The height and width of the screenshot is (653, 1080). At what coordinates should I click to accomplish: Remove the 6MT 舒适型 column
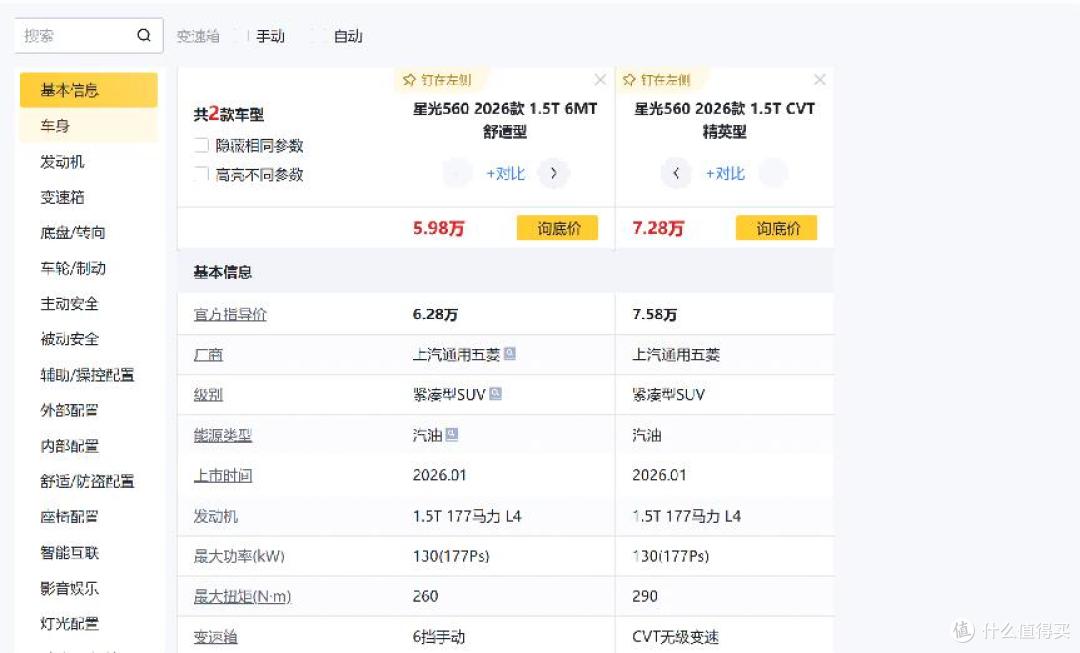click(600, 80)
